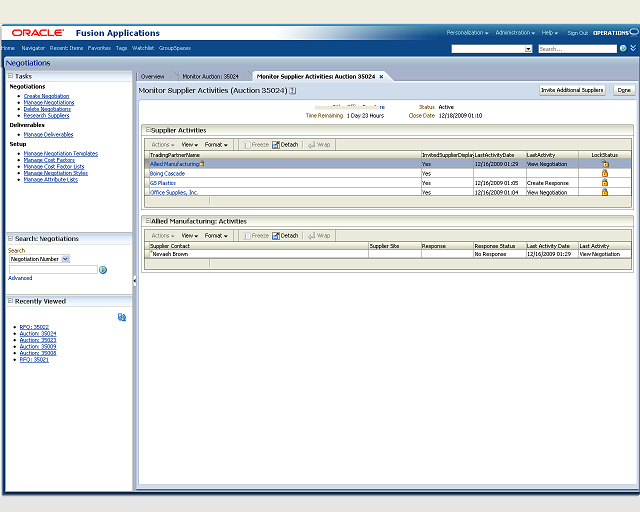Screen dimensions: 640x512
Task: Open Manage Cost Factors link
Action: coord(49,160)
